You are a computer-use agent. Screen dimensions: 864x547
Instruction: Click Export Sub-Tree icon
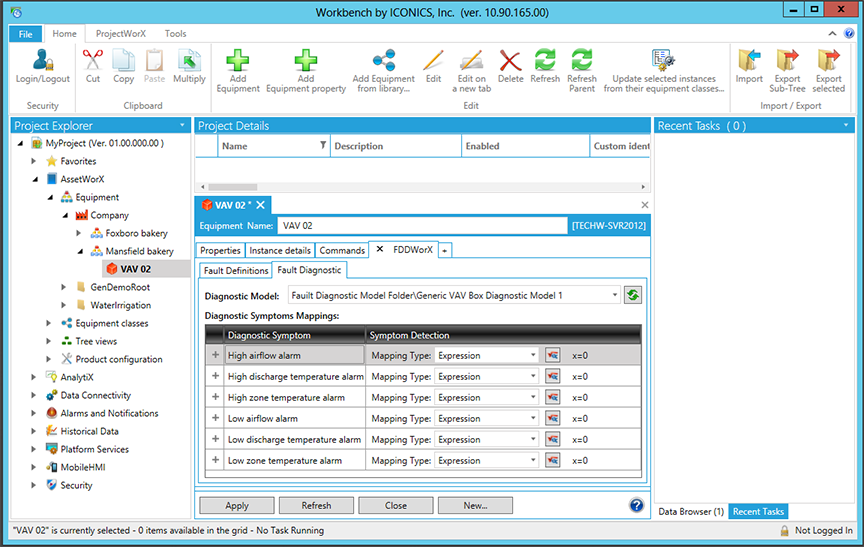(x=787, y=61)
